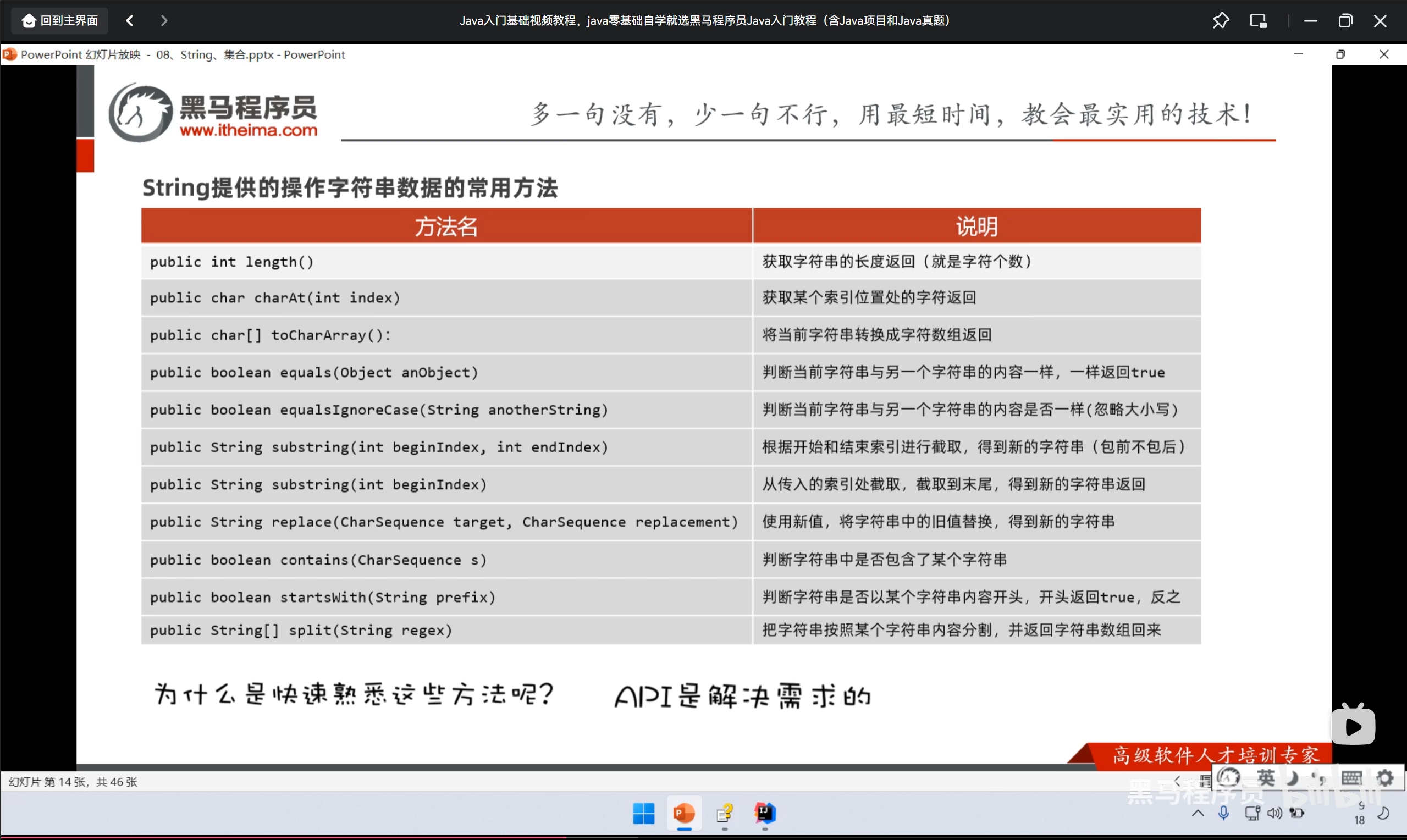Viewport: 1407px width, 840px height.
Task: Click the picture-in-picture mini player icon
Action: click(1257, 21)
